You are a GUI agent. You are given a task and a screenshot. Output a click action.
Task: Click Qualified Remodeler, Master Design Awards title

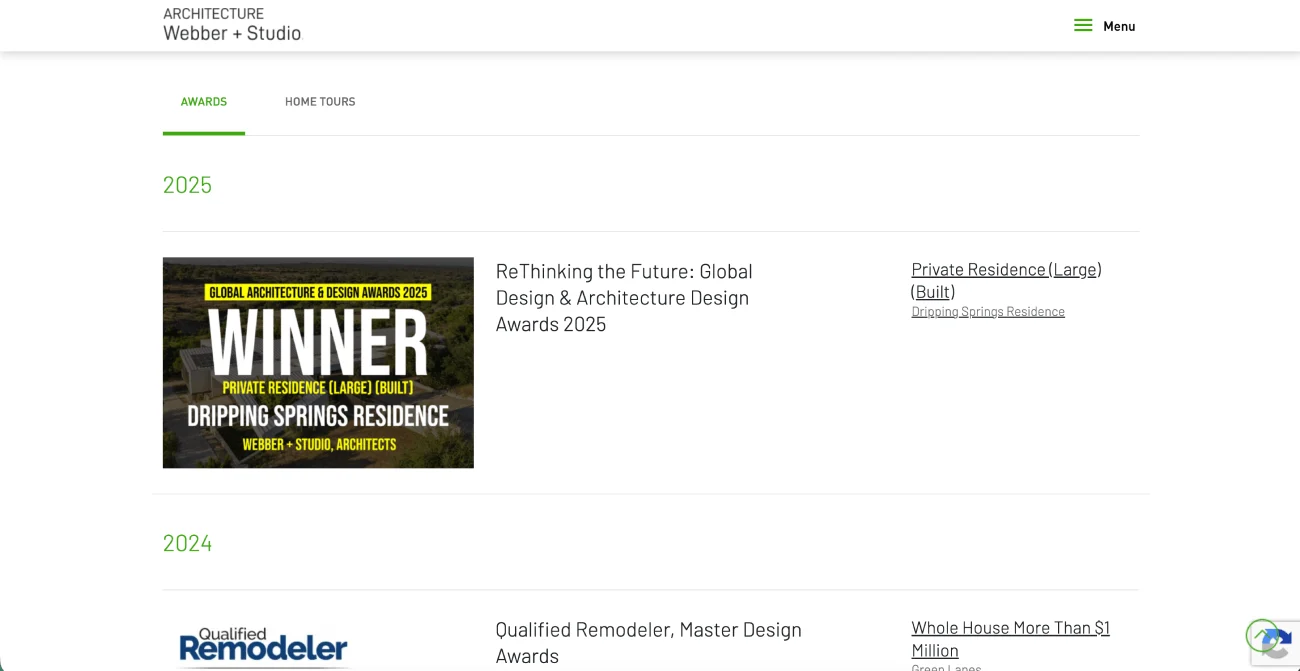(648, 643)
